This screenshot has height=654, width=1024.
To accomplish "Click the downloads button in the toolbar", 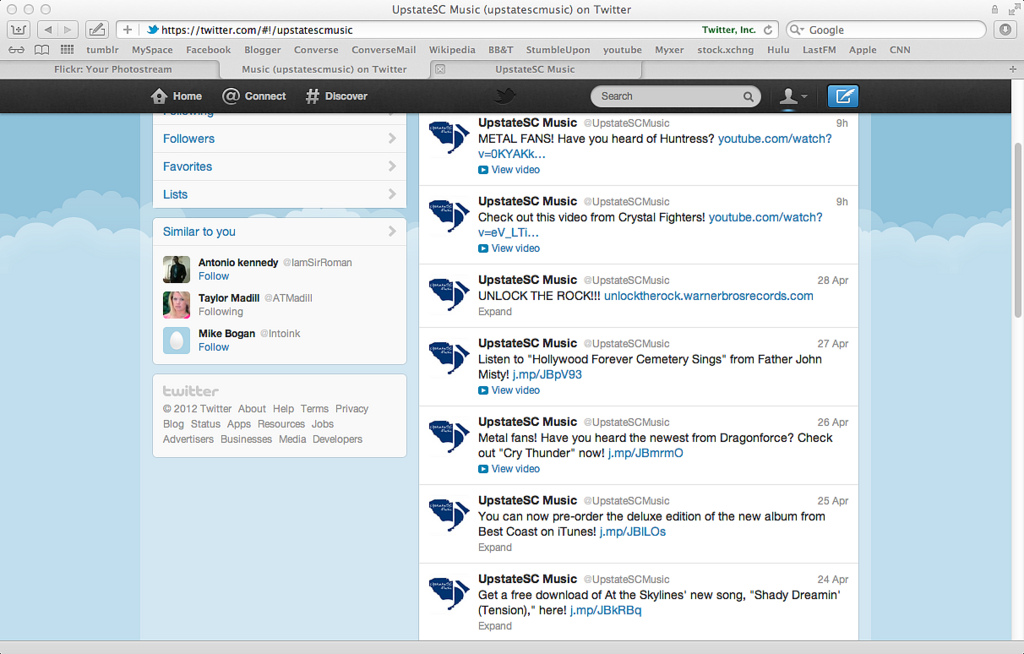I will click(x=1005, y=29).
